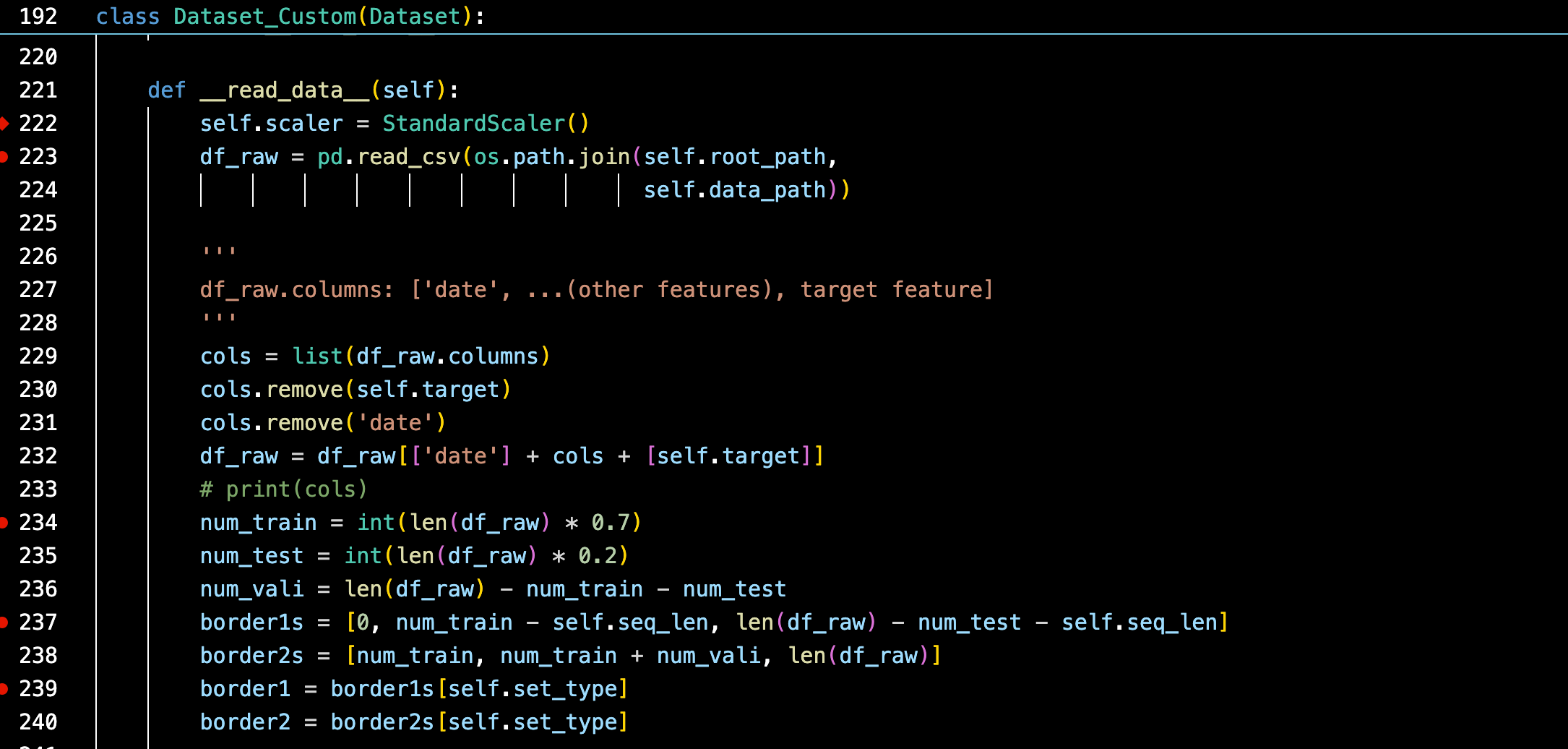Click line number 224
Viewport: 1568px width, 749px height.
pos(38,190)
